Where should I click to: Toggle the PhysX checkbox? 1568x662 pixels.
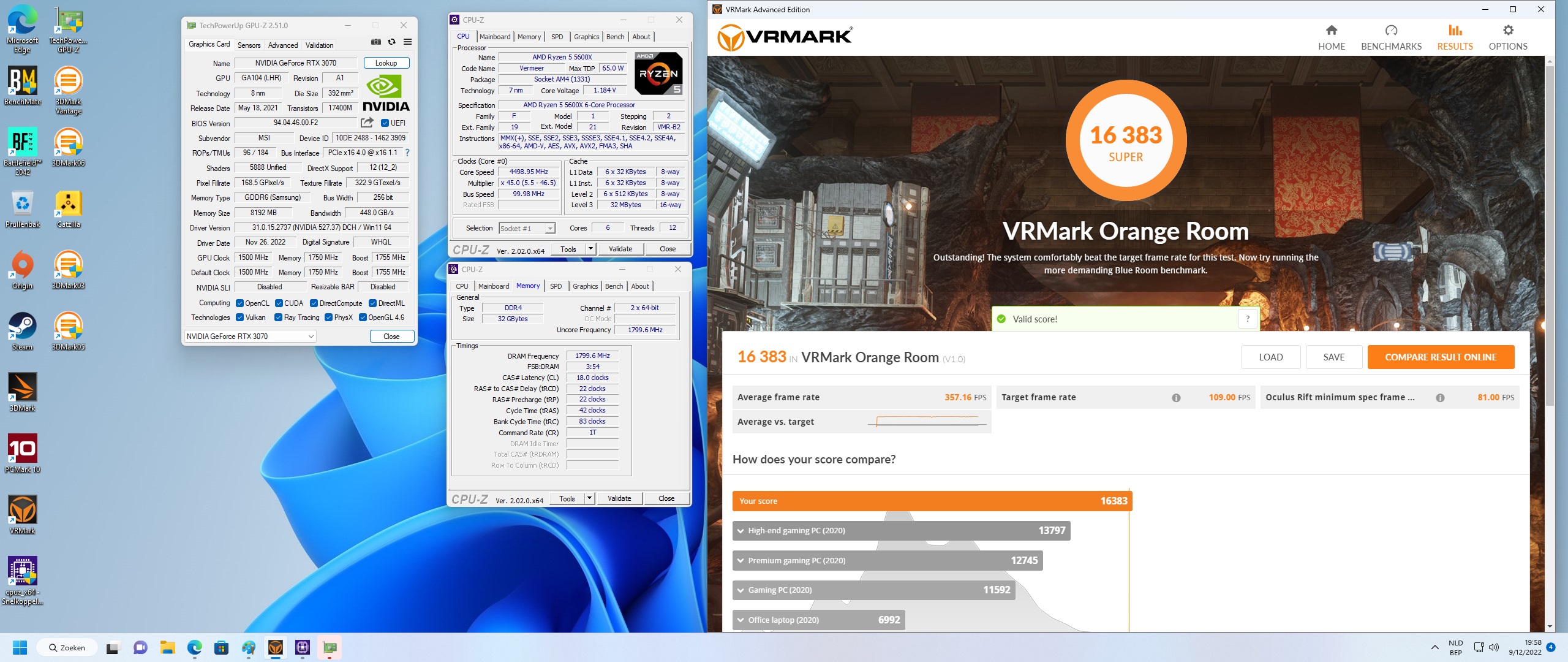pos(329,318)
